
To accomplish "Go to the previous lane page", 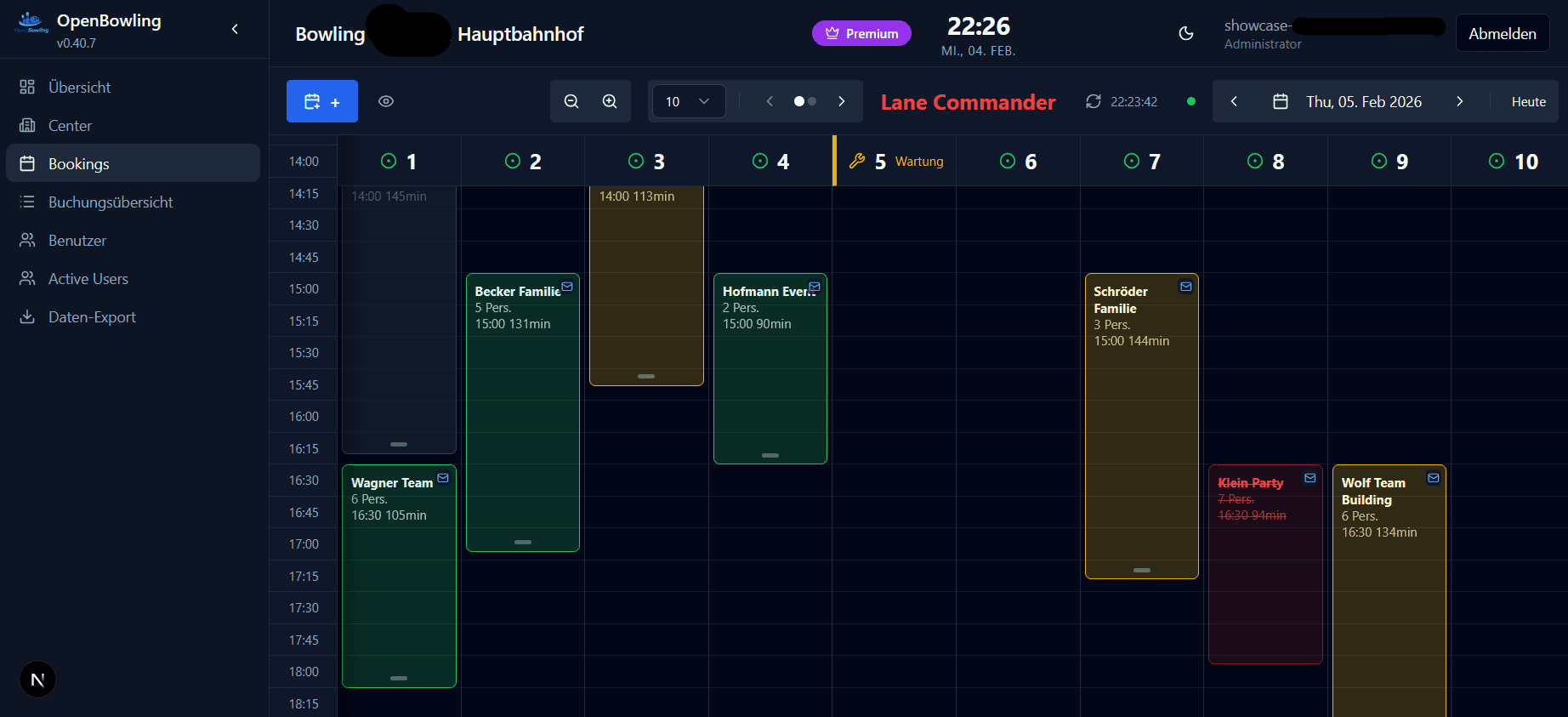I will 770,101.
